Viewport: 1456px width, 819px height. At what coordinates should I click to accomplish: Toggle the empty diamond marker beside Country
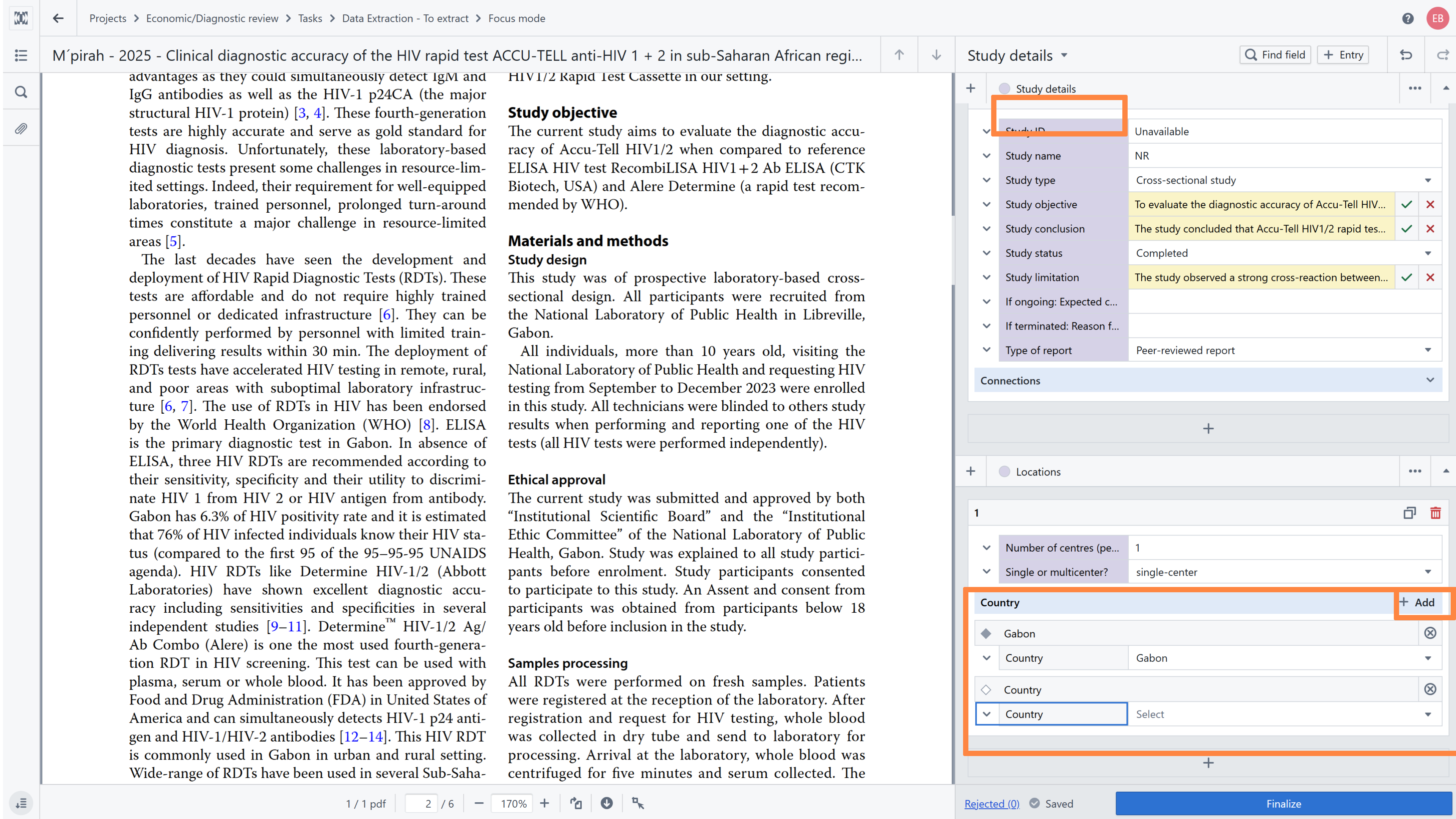point(986,690)
